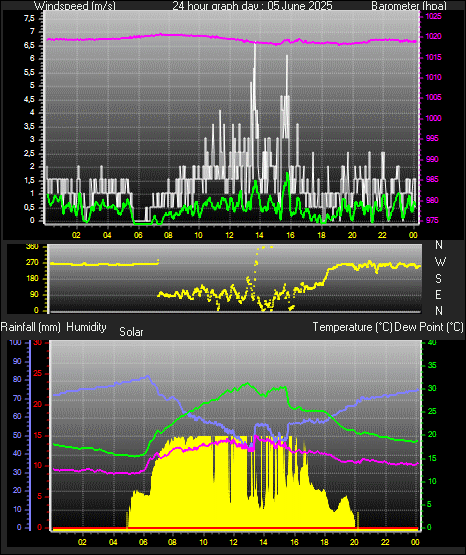Click the S compass label

pyautogui.click(x=438, y=279)
